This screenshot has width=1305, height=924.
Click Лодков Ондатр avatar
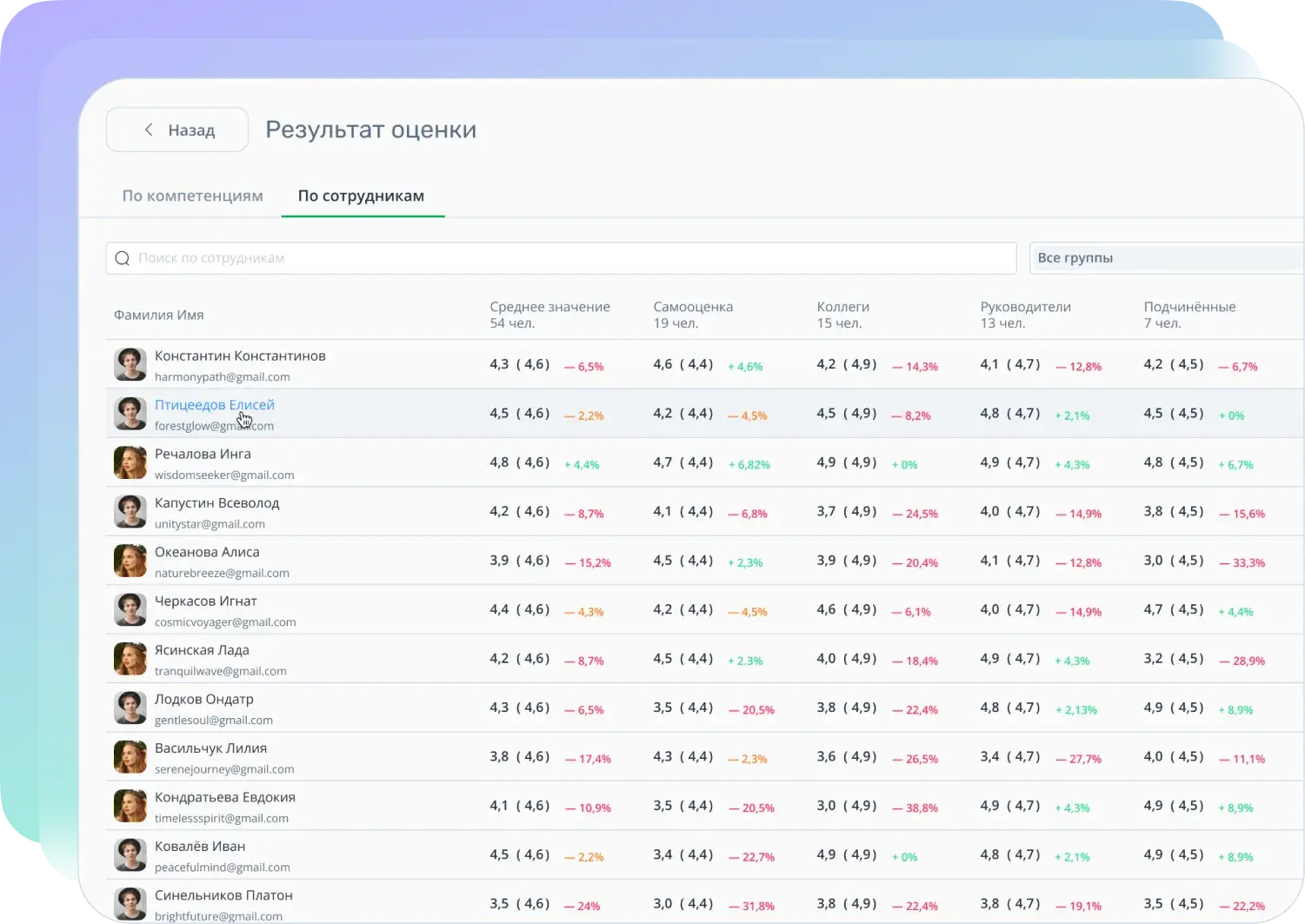(x=130, y=708)
